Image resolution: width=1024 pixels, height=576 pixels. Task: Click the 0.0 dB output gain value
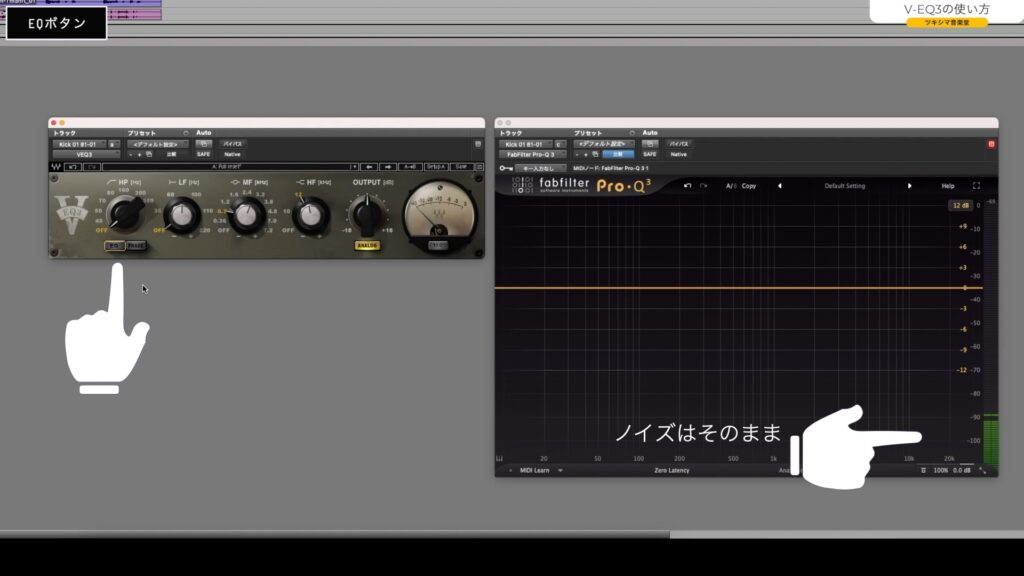click(961, 470)
